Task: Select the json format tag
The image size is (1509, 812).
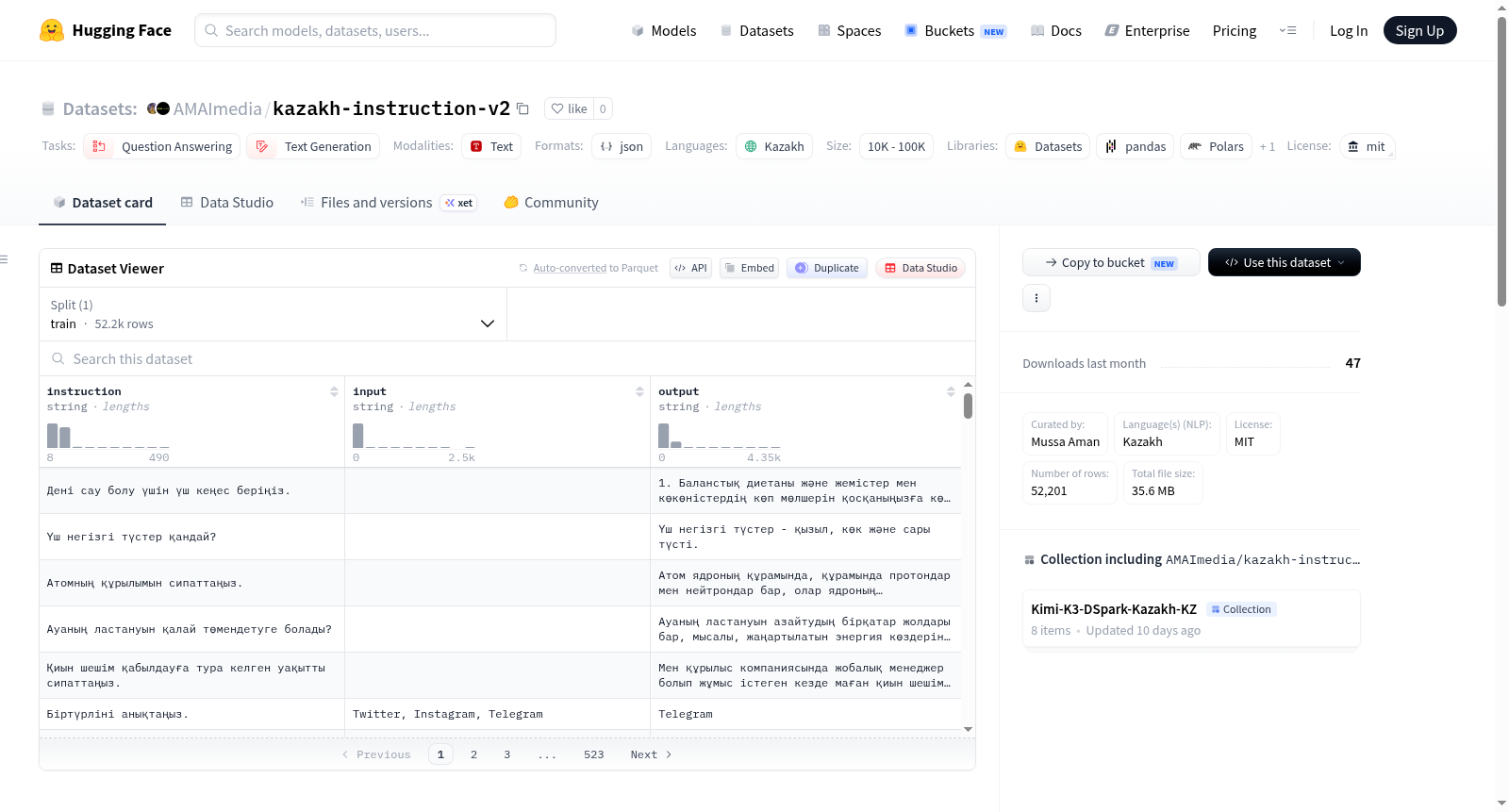Action: (622, 146)
